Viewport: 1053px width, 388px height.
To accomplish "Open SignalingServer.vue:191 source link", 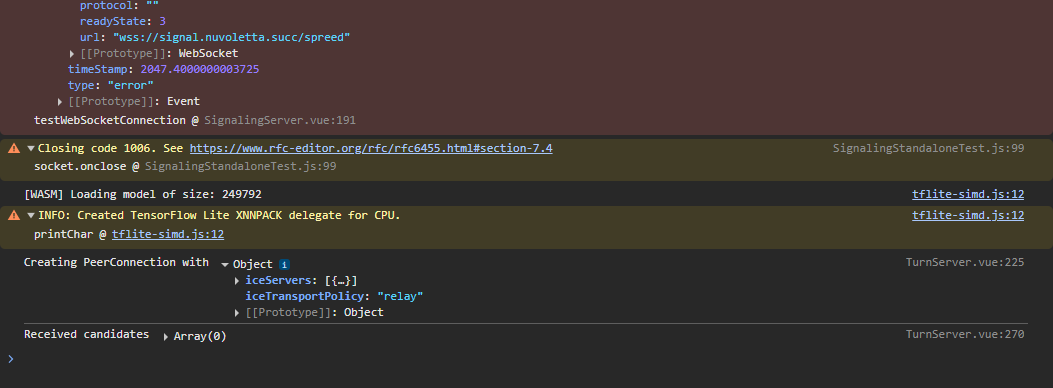I will point(279,121).
